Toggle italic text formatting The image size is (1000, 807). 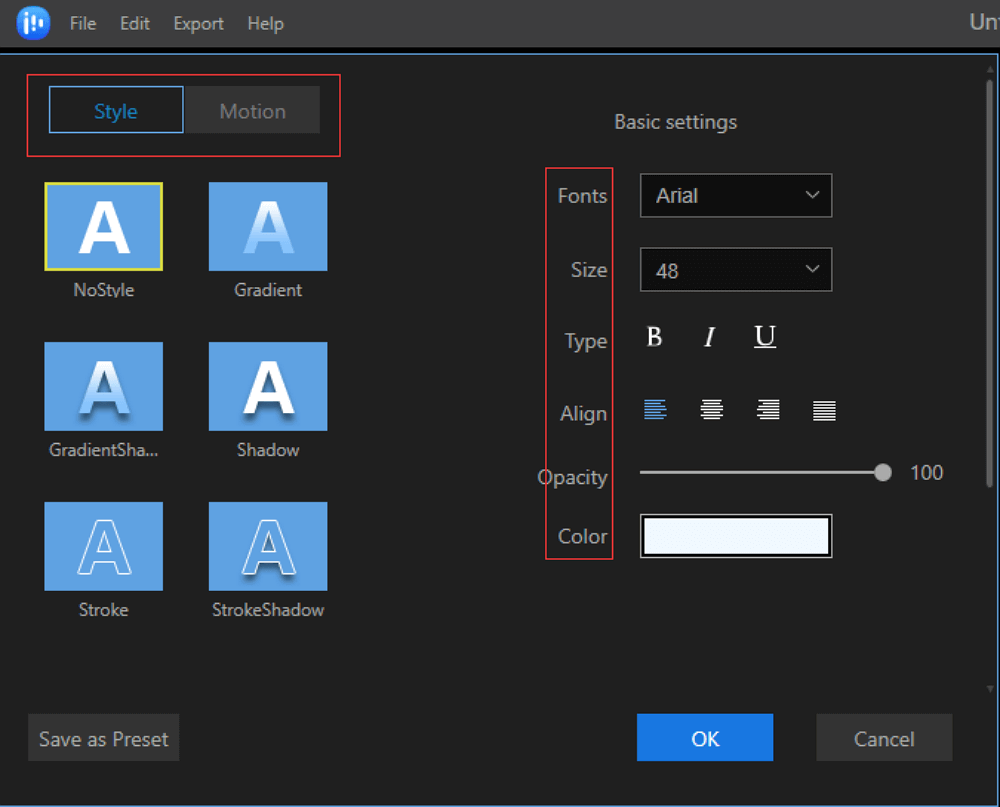[x=709, y=338]
